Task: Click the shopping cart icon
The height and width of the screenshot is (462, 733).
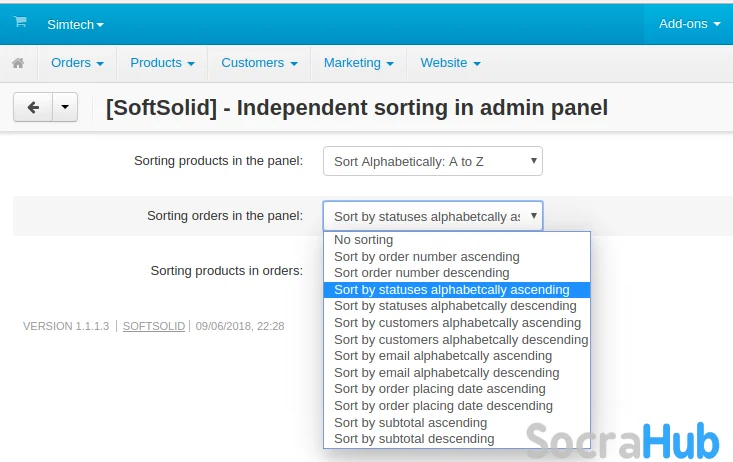Action: pos(20,22)
